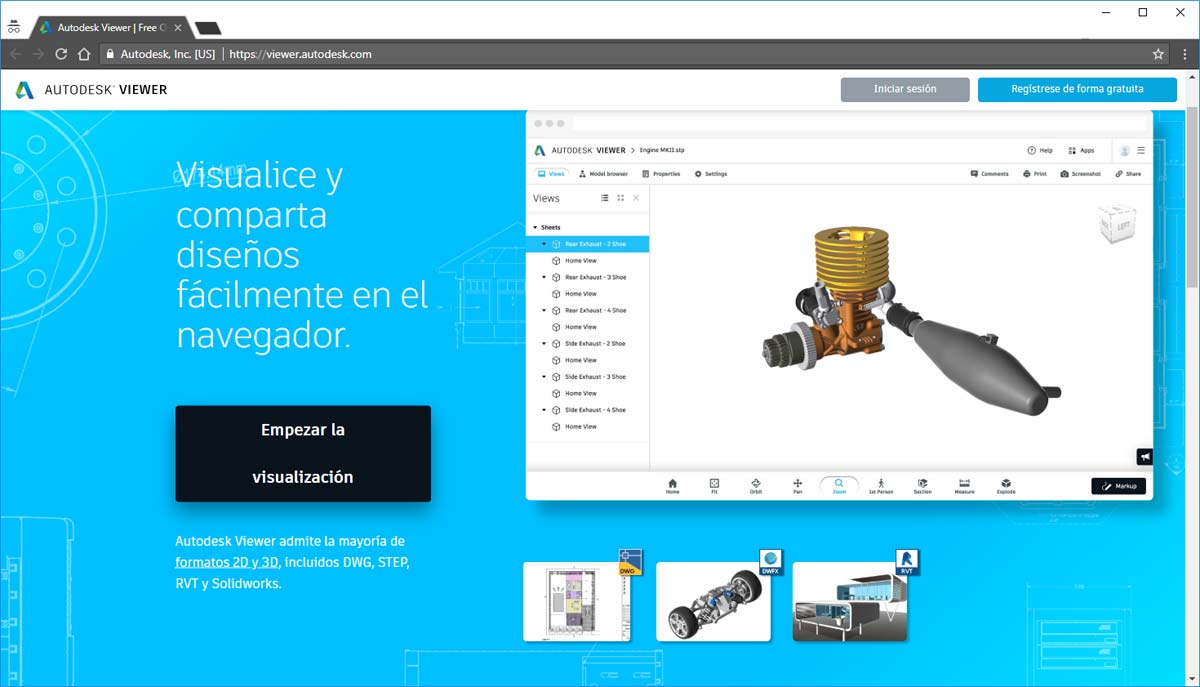The height and width of the screenshot is (687, 1200).
Task: Open the Properties tab
Action: (661, 174)
